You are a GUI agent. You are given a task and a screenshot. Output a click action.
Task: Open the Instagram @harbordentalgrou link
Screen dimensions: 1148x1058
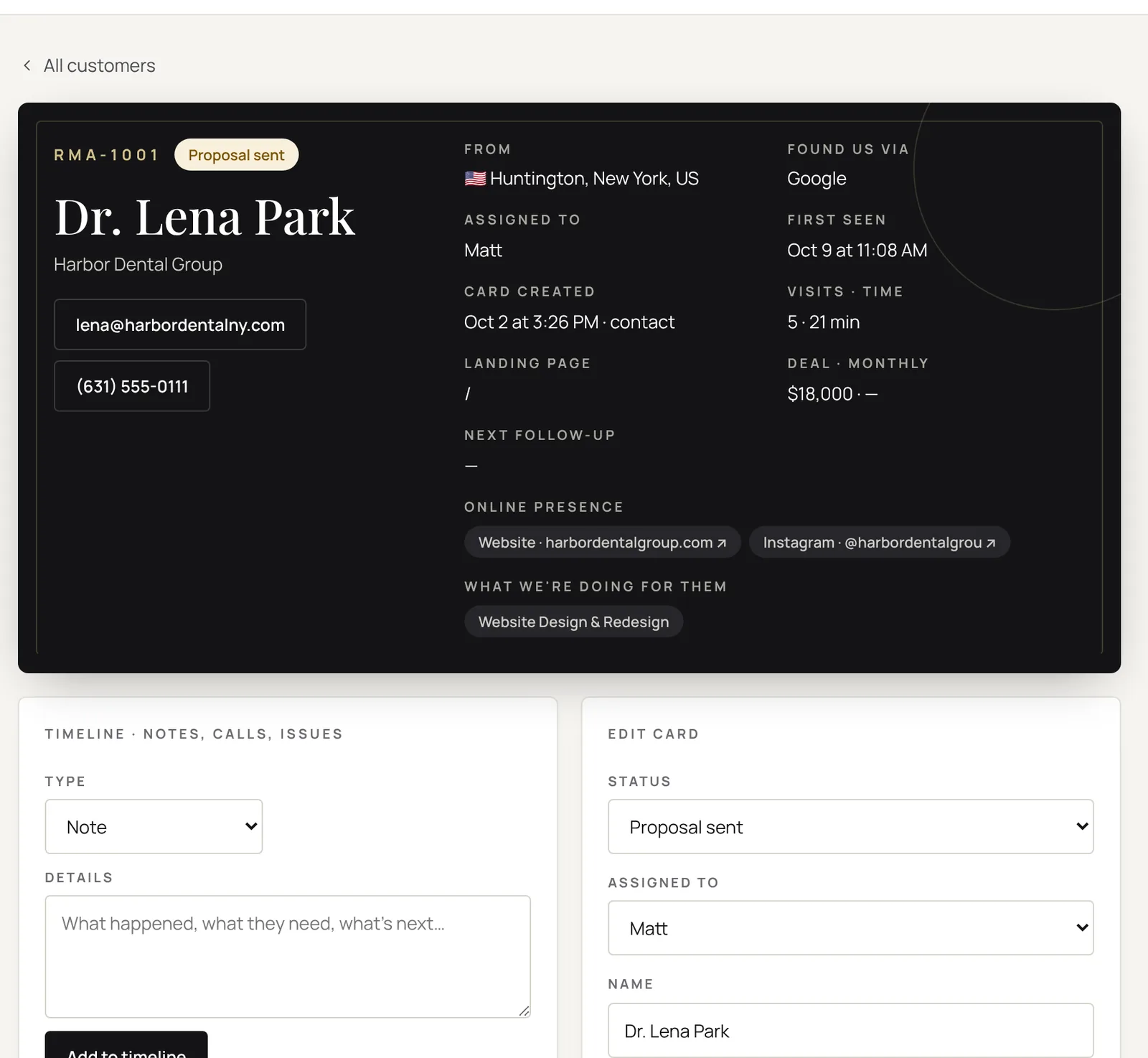(x=880, y=543)
